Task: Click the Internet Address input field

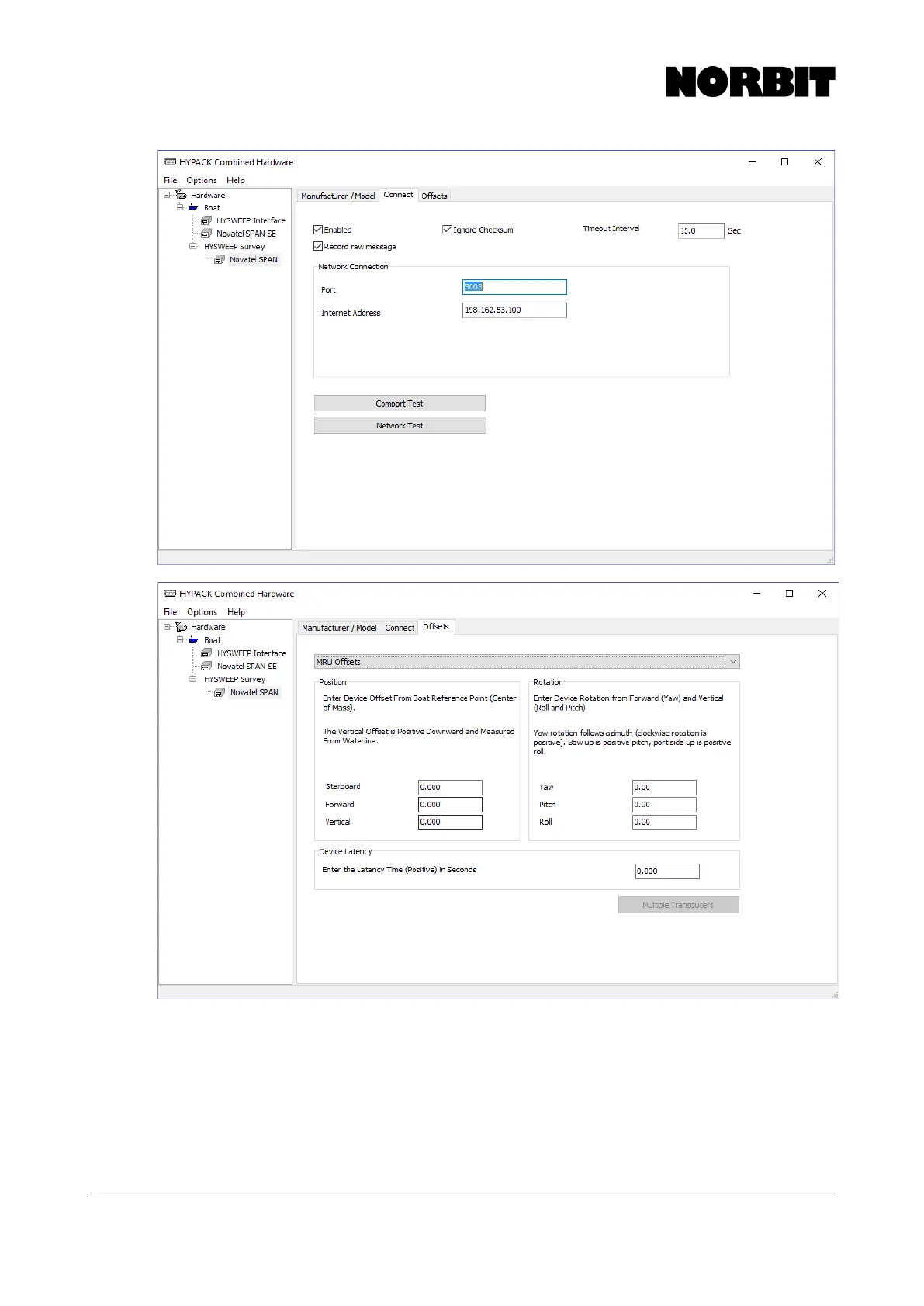Action: point(514,310)
